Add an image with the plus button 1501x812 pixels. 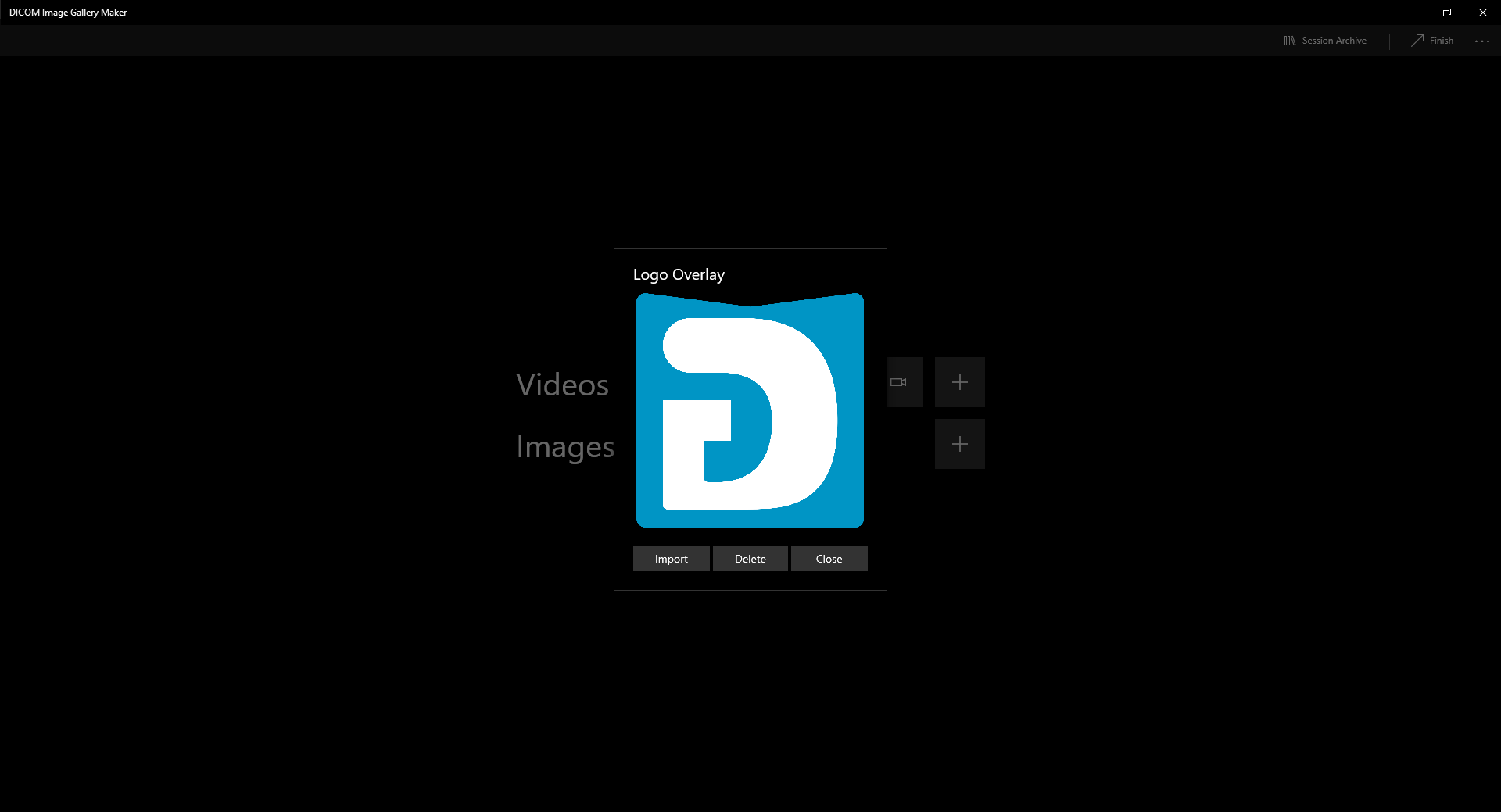(x=960, y=444)
